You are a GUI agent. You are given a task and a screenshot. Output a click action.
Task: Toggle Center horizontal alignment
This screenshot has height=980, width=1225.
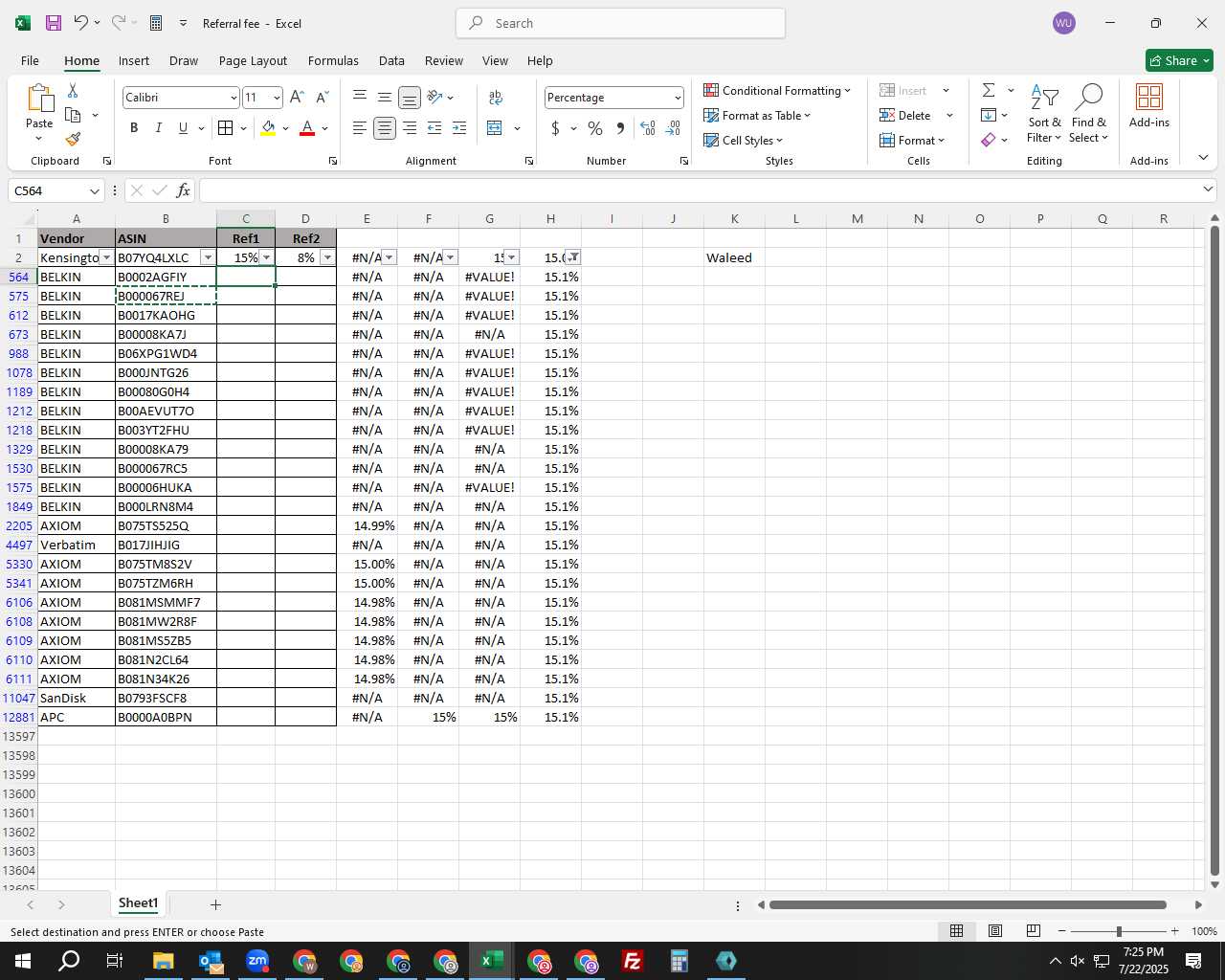tap(385, 127)
